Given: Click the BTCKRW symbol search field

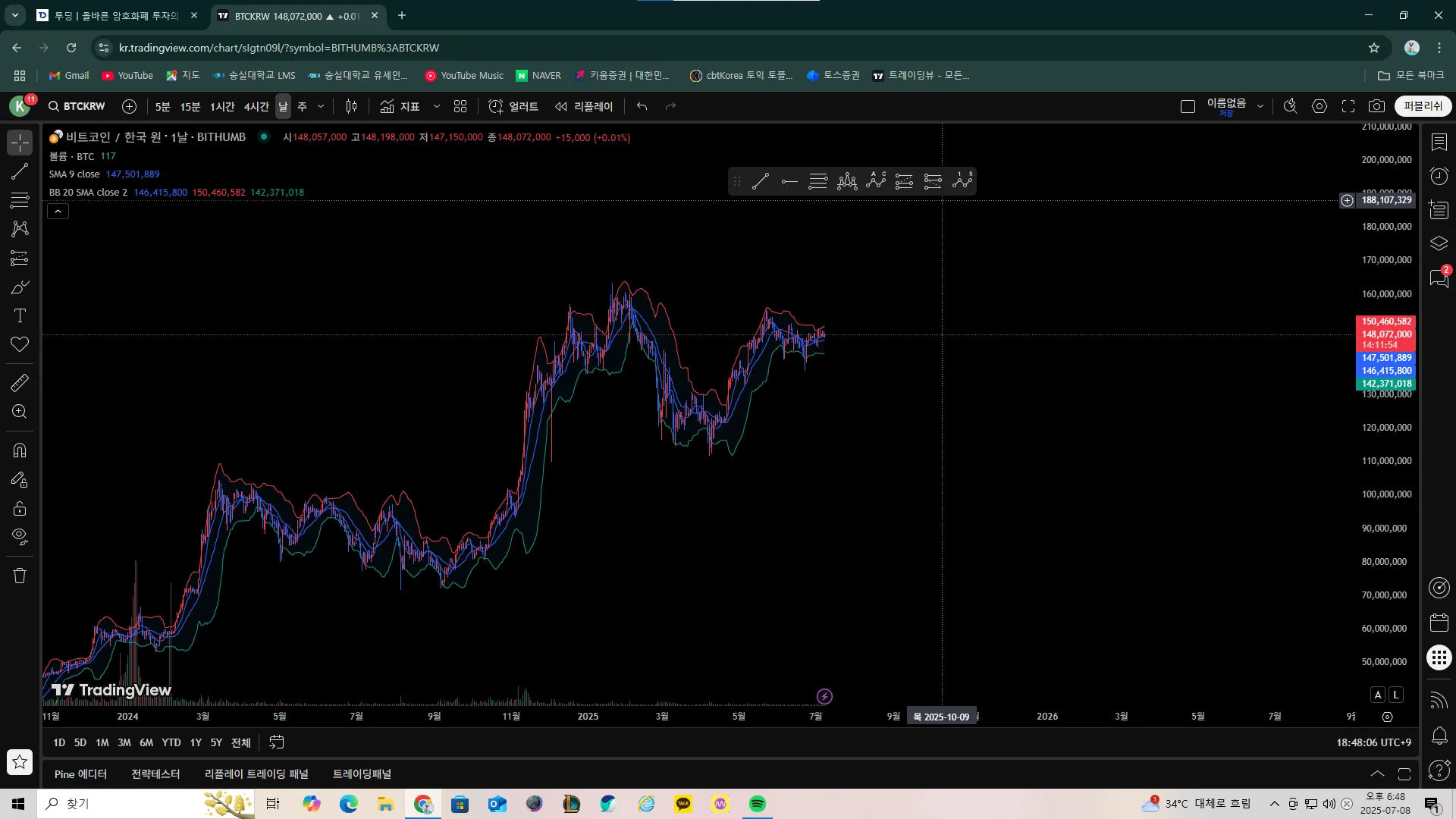Looking at the screenshot, I should [x=77, y=106].
